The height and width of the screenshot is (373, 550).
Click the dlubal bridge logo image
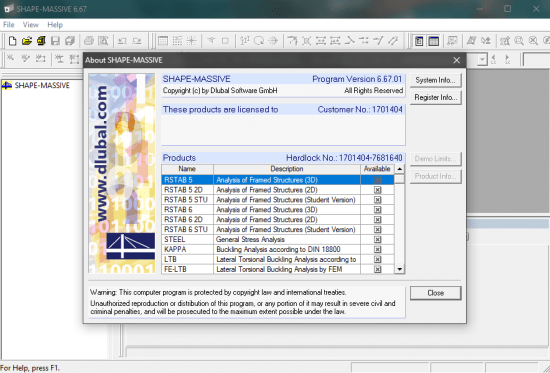[x=130, y=246]
